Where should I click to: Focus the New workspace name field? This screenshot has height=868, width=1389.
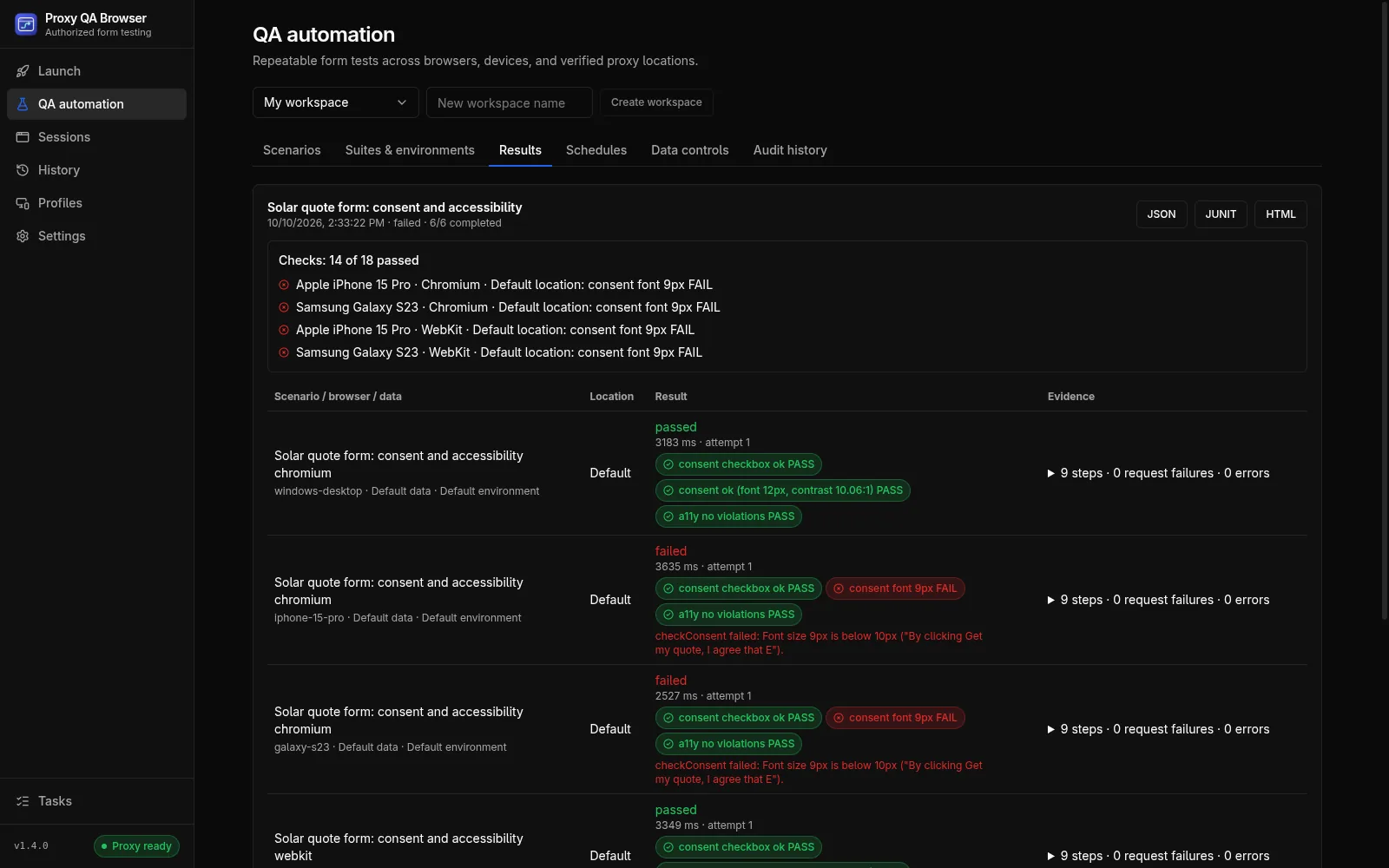tap(510, 102)
